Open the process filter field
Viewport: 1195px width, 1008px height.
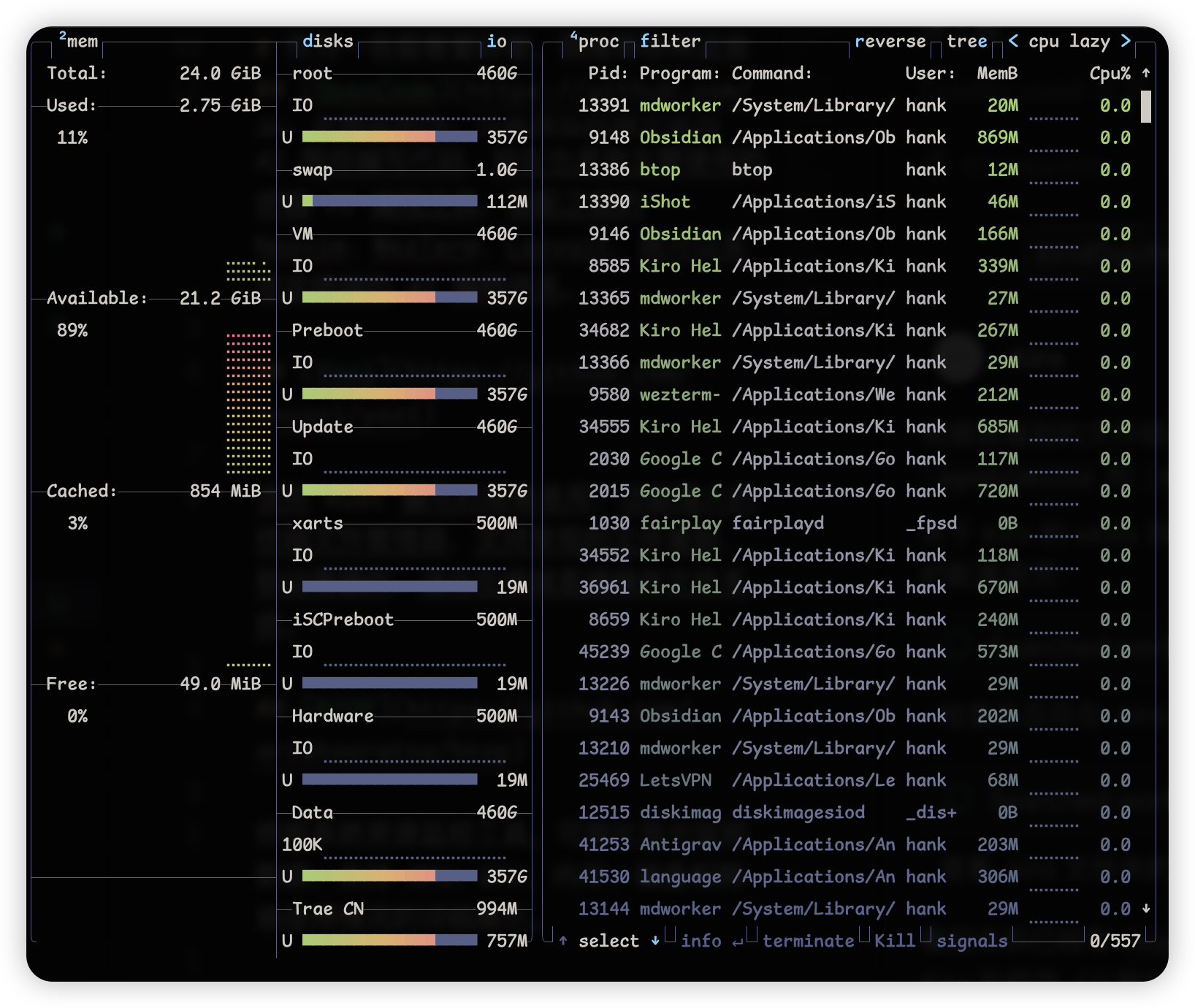(670, 42)
